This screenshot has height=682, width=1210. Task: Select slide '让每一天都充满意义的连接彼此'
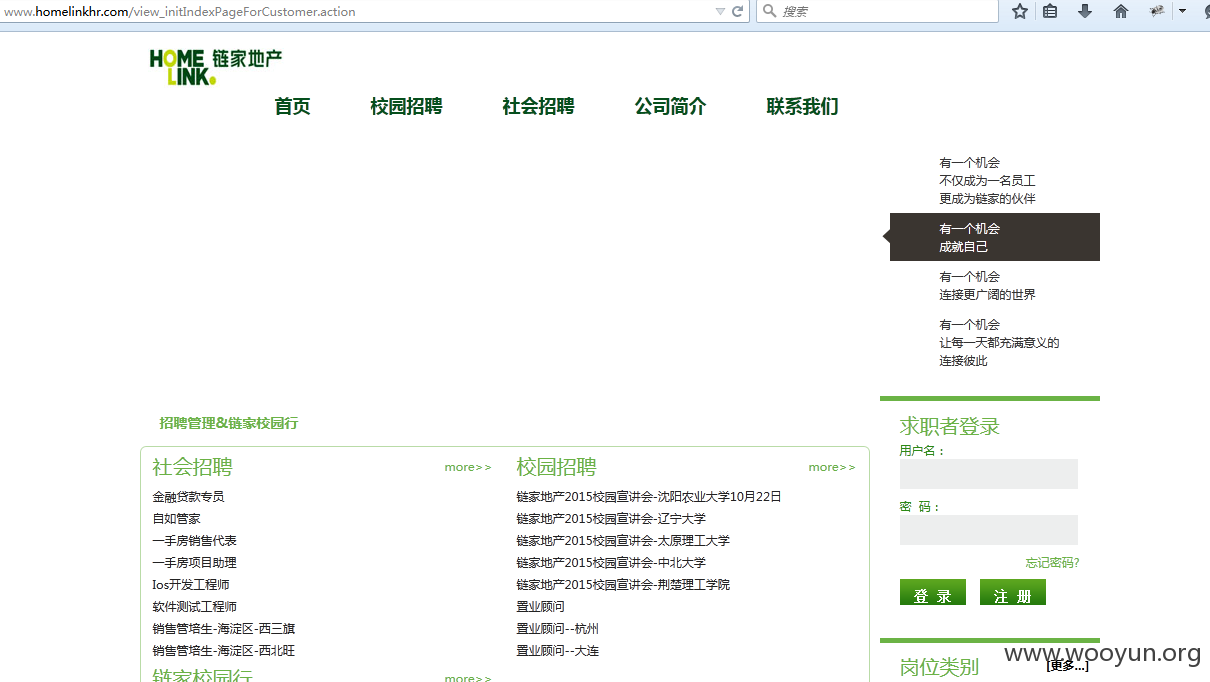coord(999,342)
